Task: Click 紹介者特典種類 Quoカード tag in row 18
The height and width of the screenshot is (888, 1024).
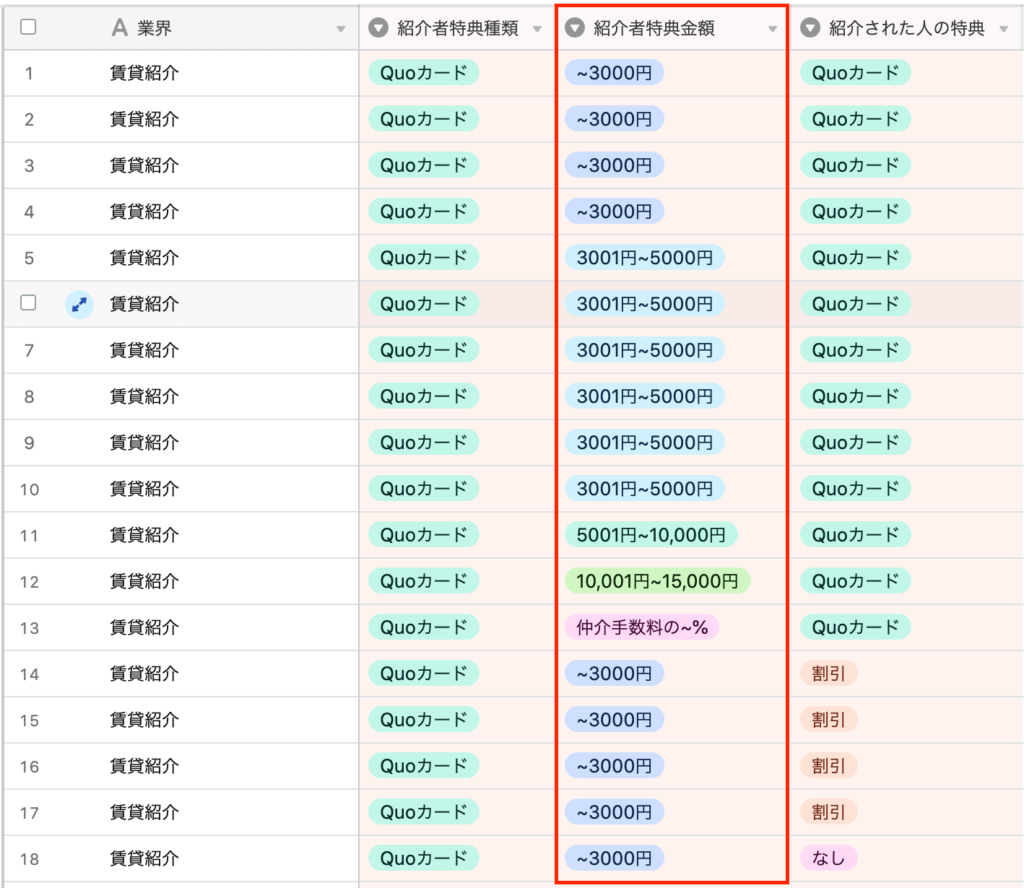Action: 424,858
